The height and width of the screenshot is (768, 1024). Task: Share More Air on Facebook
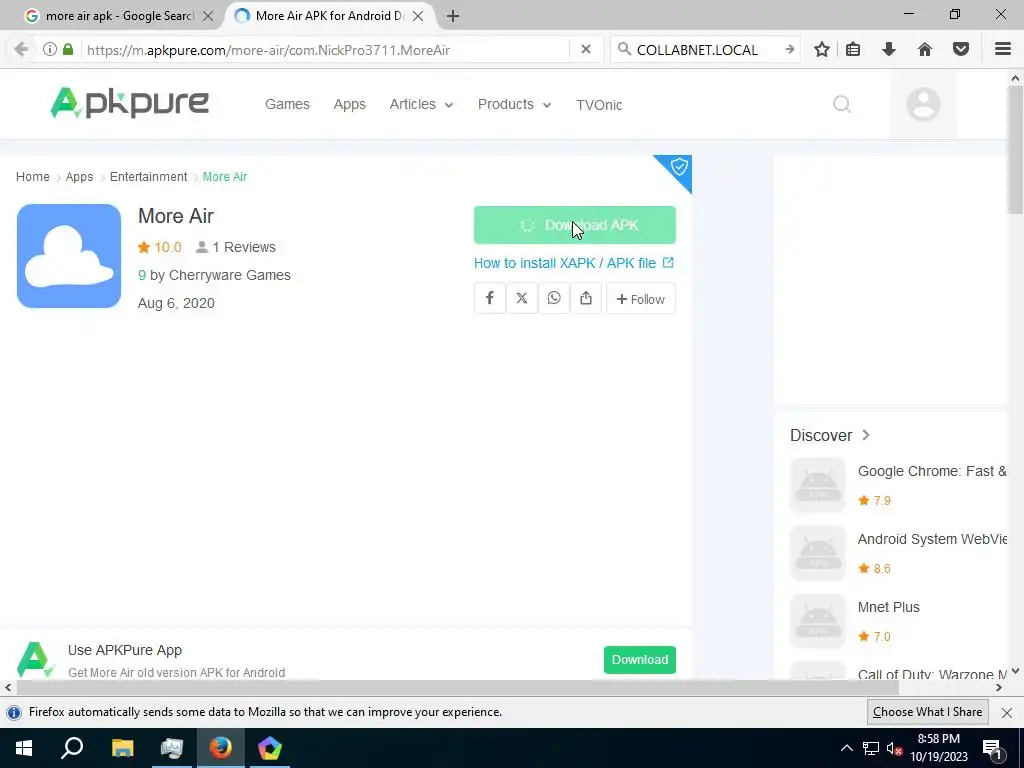point(489,298)
